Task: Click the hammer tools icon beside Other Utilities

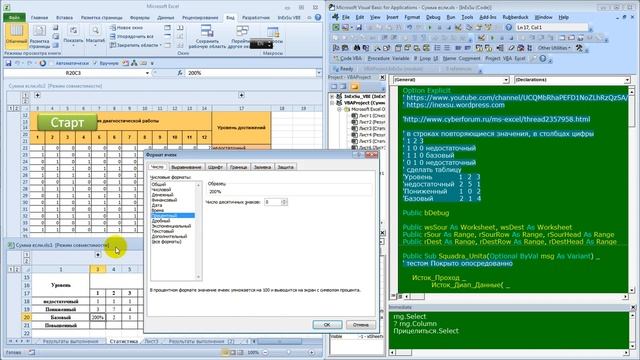Action: [580, 48]
